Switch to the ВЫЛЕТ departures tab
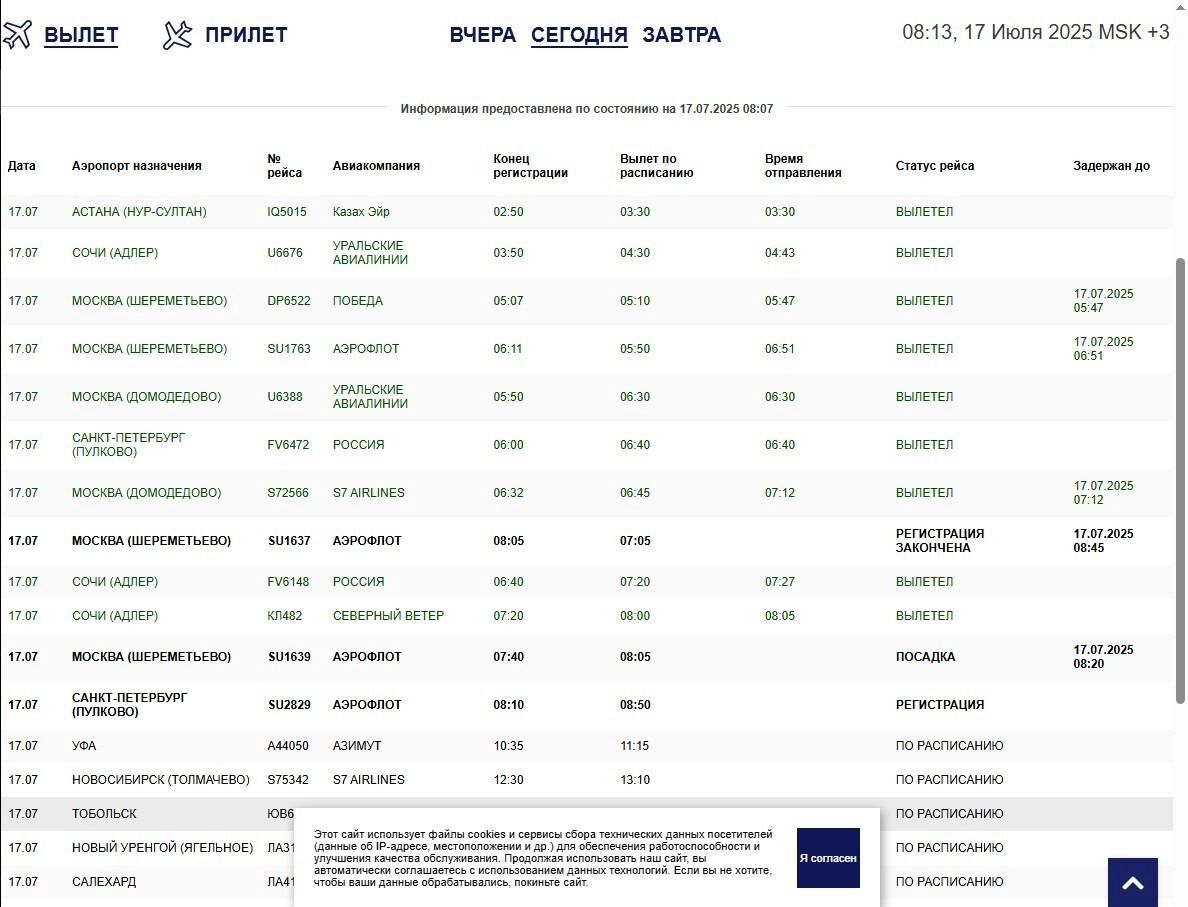Viewport: 1188px width, 907px height. click(x=81, y=35)
